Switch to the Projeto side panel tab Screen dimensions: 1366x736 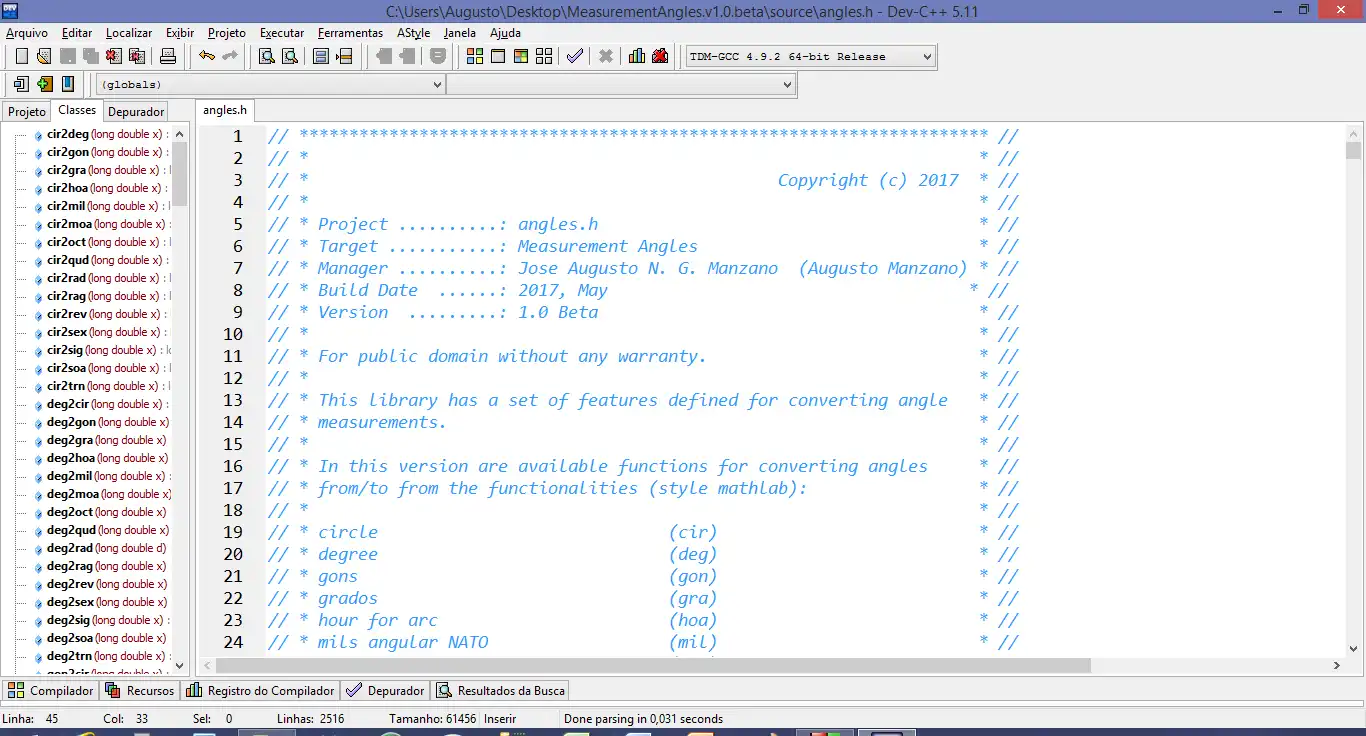click(27, 112)
